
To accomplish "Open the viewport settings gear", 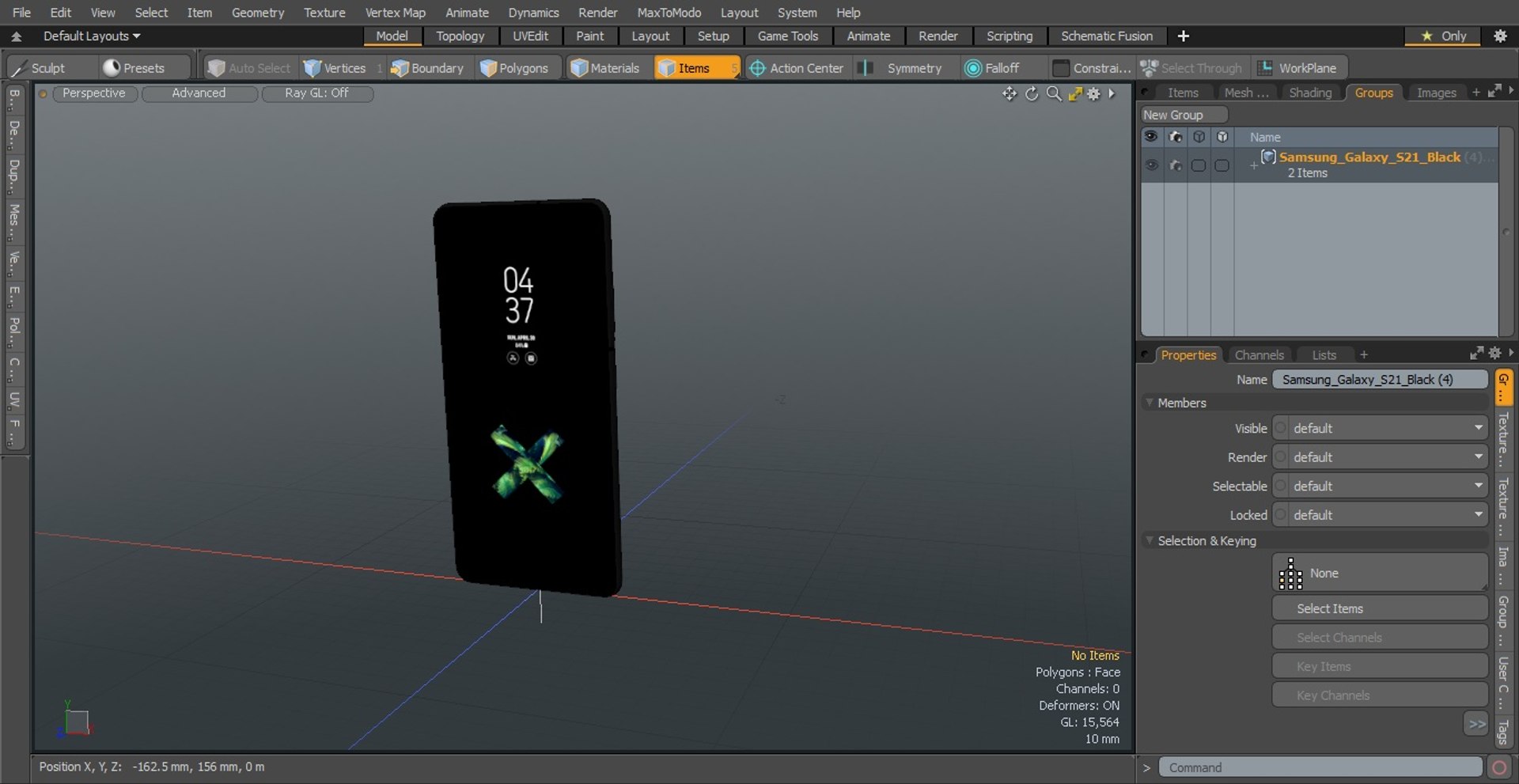I will pyautogui.click(x=1094, y=94).
